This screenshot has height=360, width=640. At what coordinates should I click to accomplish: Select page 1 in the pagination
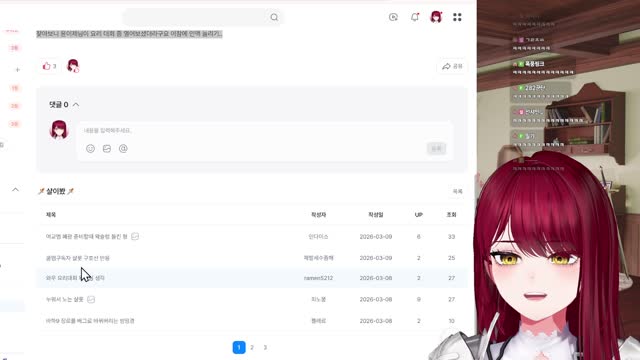click(x=239, y=347)
